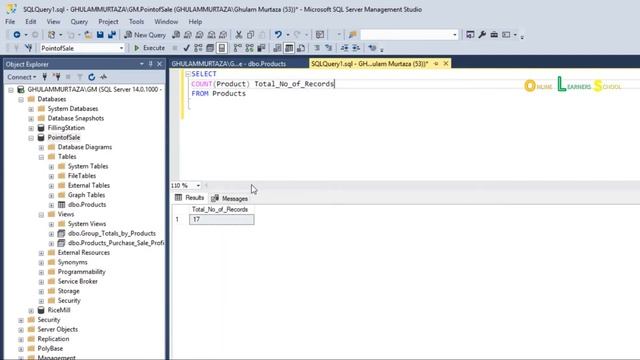Toggle the Object Explorer auto-hide pin
This screenshot has height=360, width=640.
click(151, 64)
